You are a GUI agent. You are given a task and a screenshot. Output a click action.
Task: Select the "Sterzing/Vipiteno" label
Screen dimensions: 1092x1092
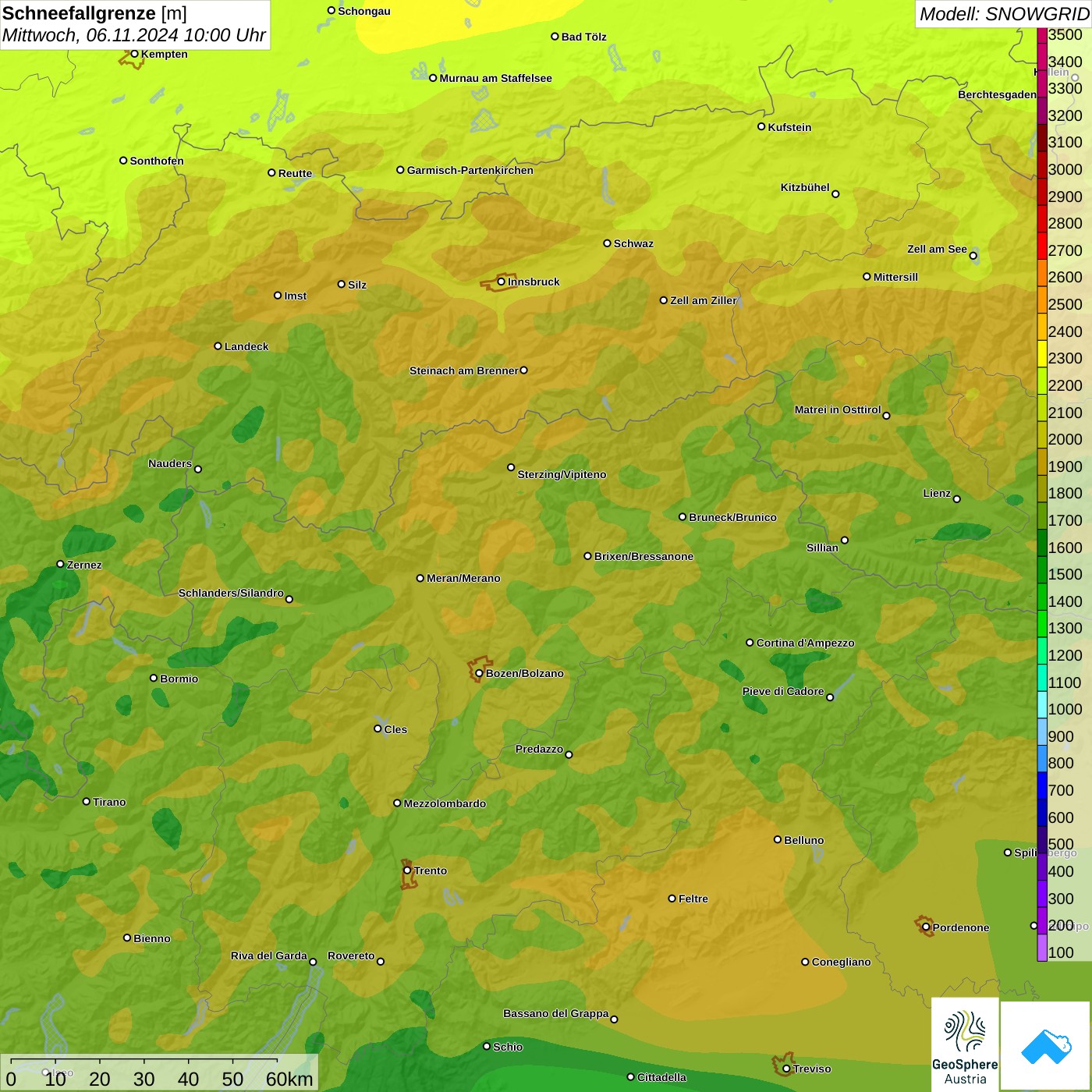pos(562,474)
